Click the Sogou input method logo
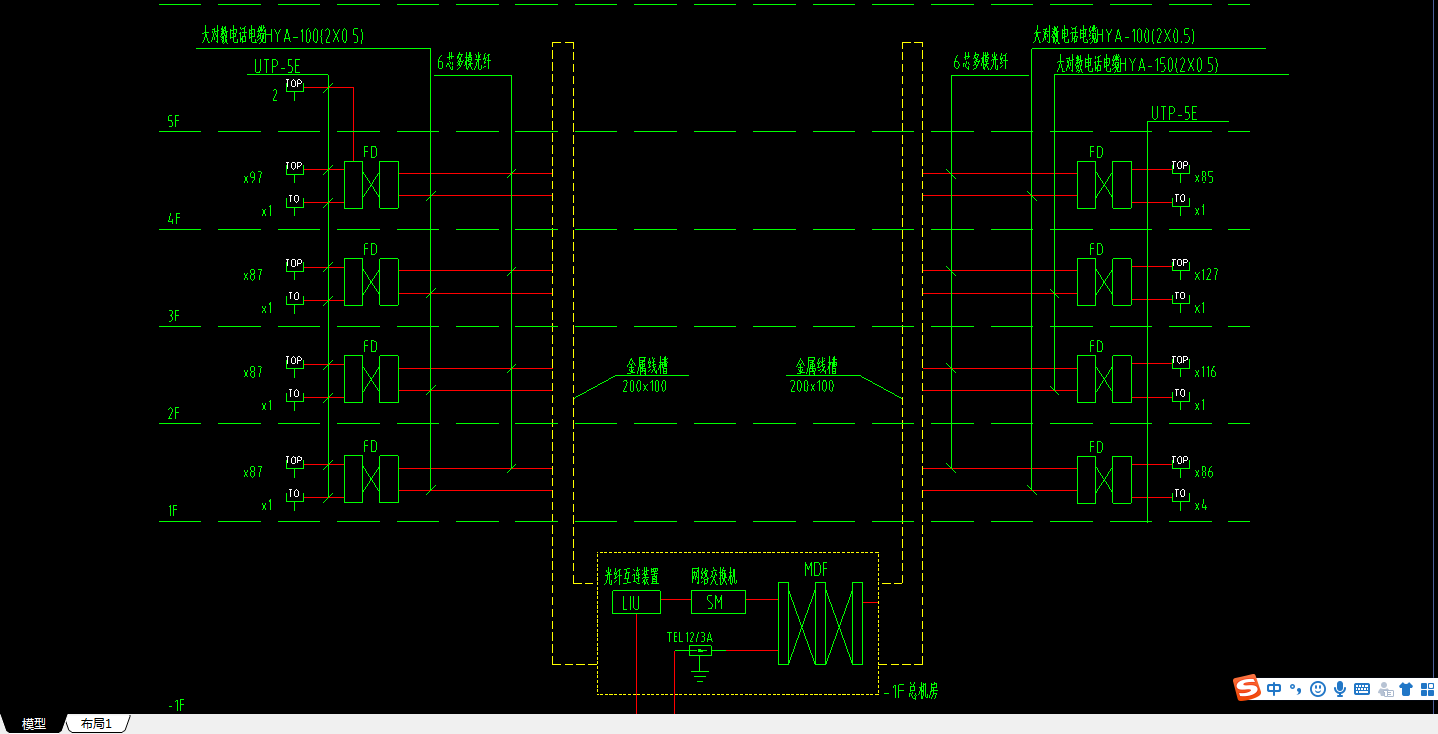This screenshot has width=1438, height=734. coord(1247,688)
